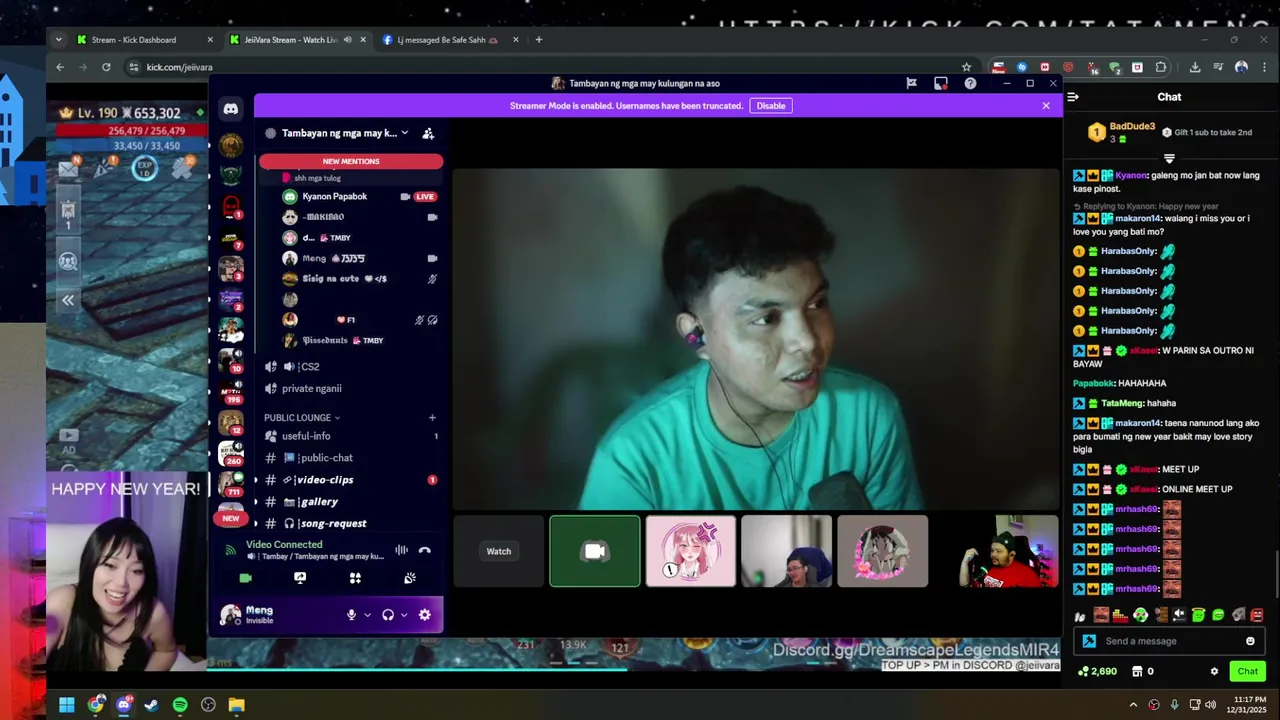This screenshot has width=1280, height=720.
Task: Open Discord help question mark icon
Action: pyautogui.click(x=970, y=83)
